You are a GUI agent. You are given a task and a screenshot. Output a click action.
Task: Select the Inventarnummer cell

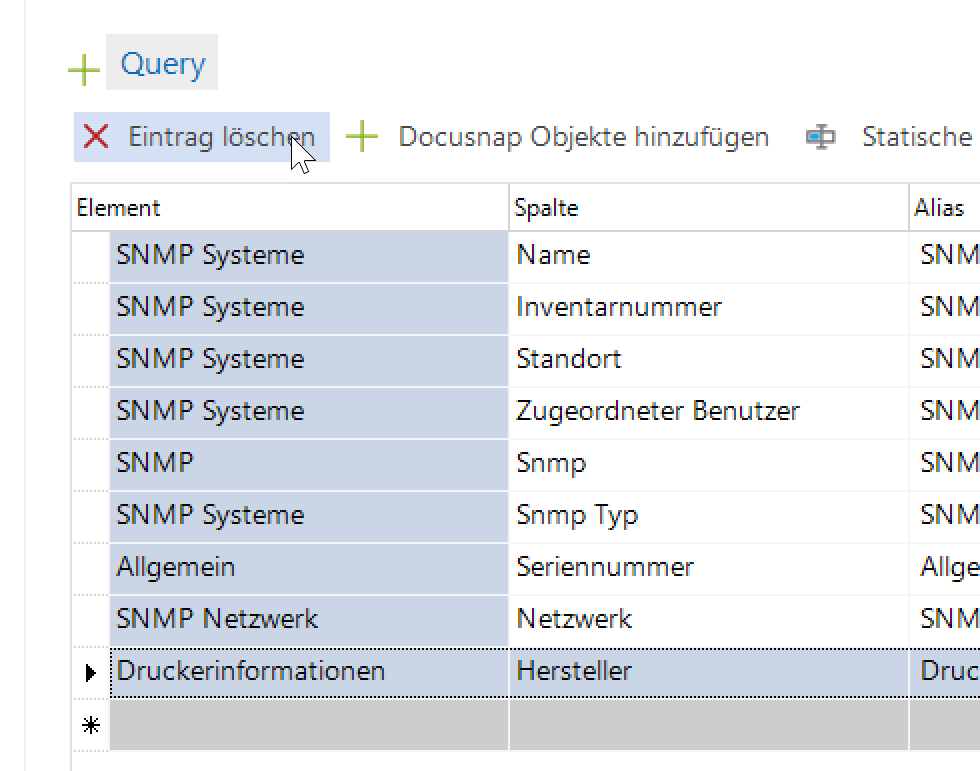(x=708, y=307)
